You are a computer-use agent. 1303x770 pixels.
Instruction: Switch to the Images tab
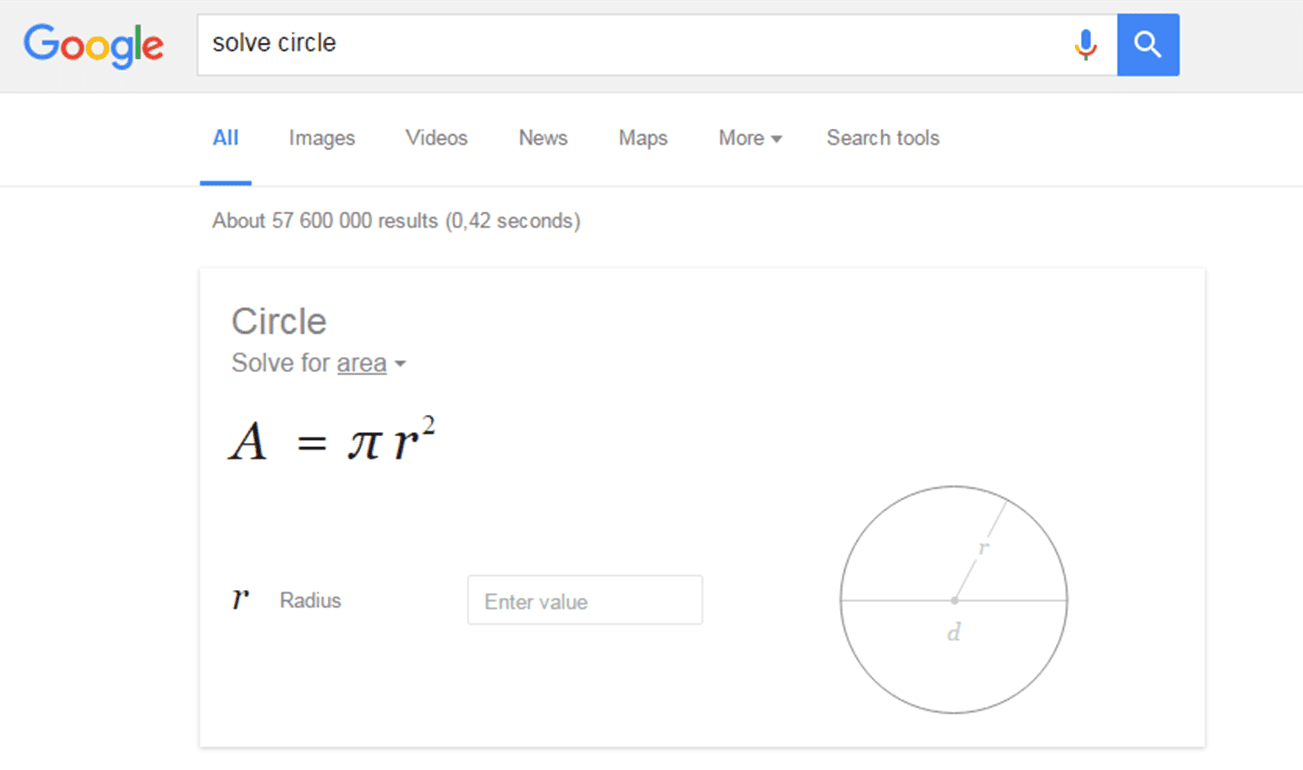click(x=322, y=138)
